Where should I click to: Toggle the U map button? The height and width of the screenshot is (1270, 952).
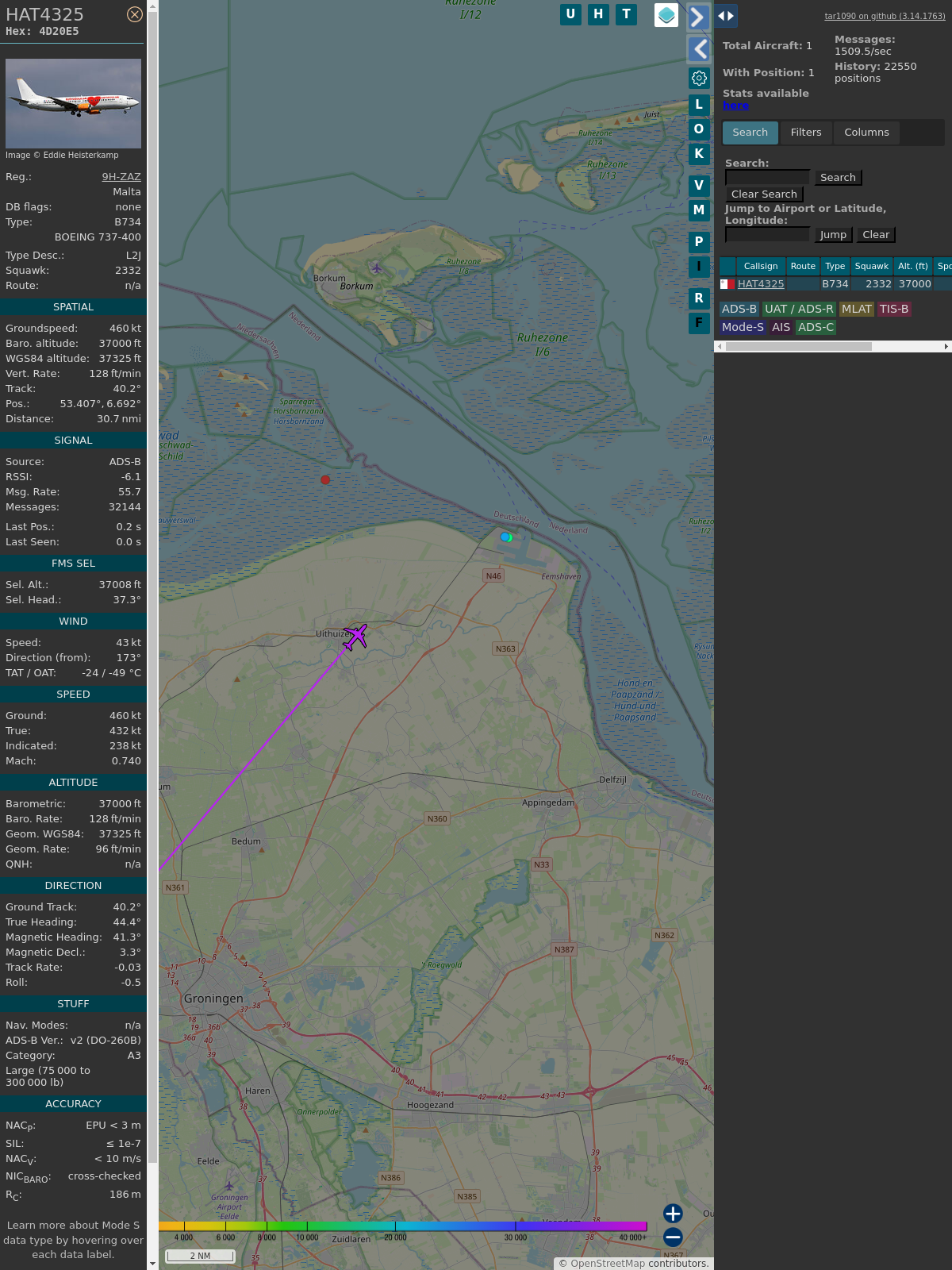coord(570,14)
